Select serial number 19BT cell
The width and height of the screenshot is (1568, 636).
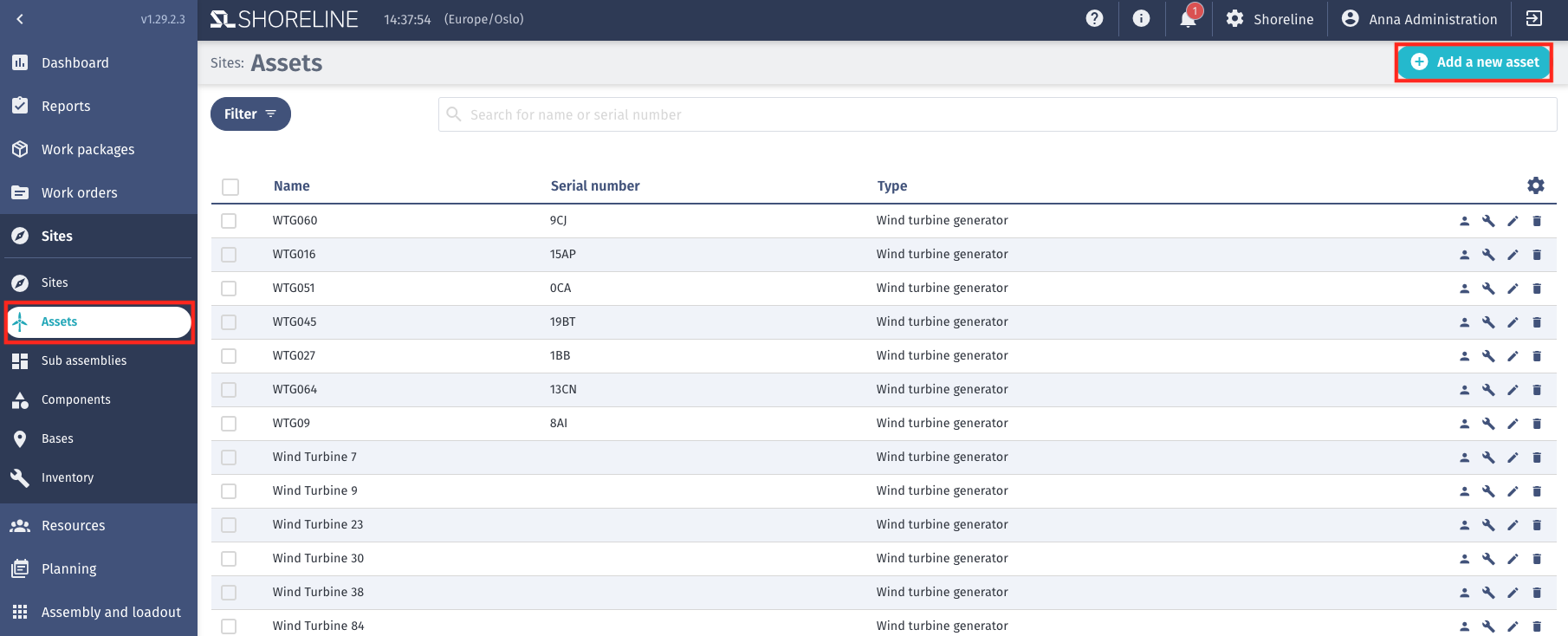(x=563, y=322)
